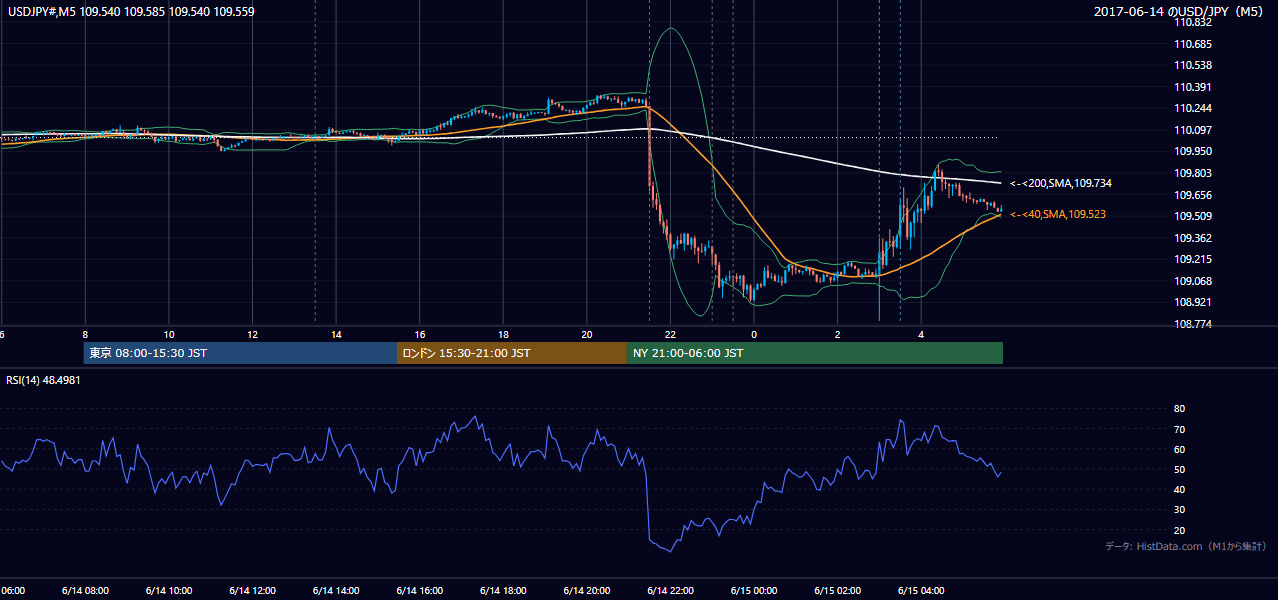The height and width of the screenshot is (600, 1278).
Task: Click hour label 12 under candlestick chart
Action: (x=252, y=334)
